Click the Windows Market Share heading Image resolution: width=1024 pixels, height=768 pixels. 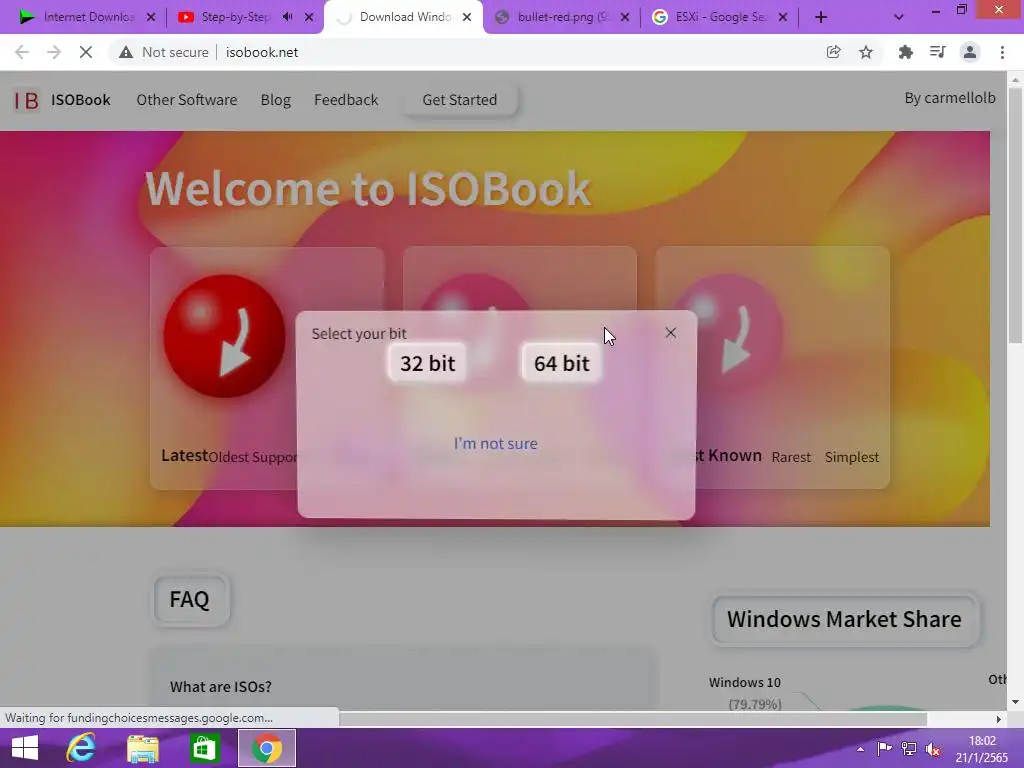pyautogui.click(x=844, y=619)
